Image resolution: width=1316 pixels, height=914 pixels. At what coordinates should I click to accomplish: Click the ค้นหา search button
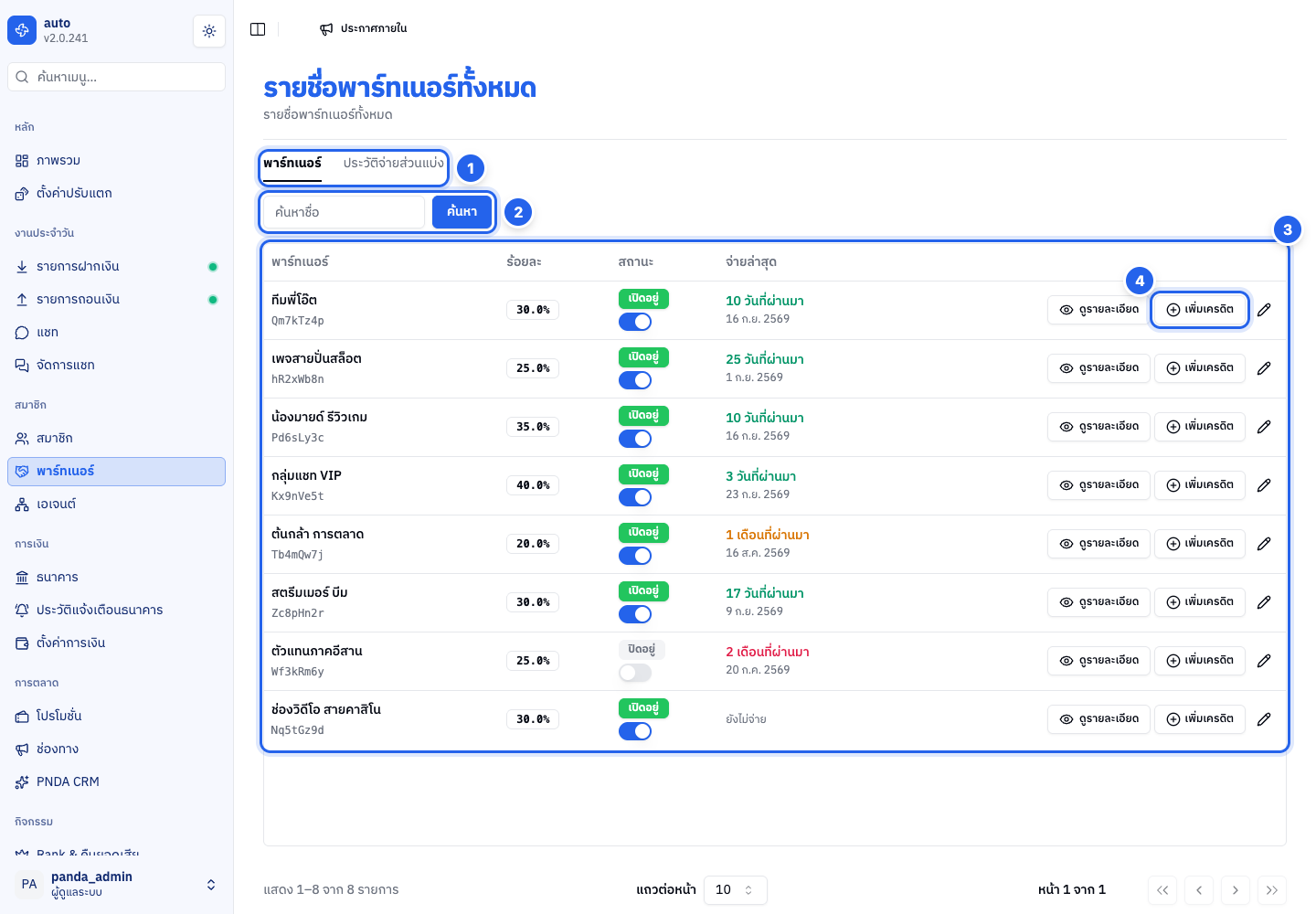tap(462, 212)
